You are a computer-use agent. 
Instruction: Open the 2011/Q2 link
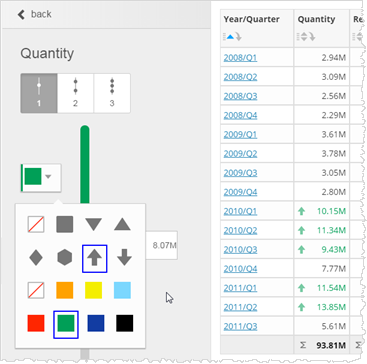pos(240,307)
